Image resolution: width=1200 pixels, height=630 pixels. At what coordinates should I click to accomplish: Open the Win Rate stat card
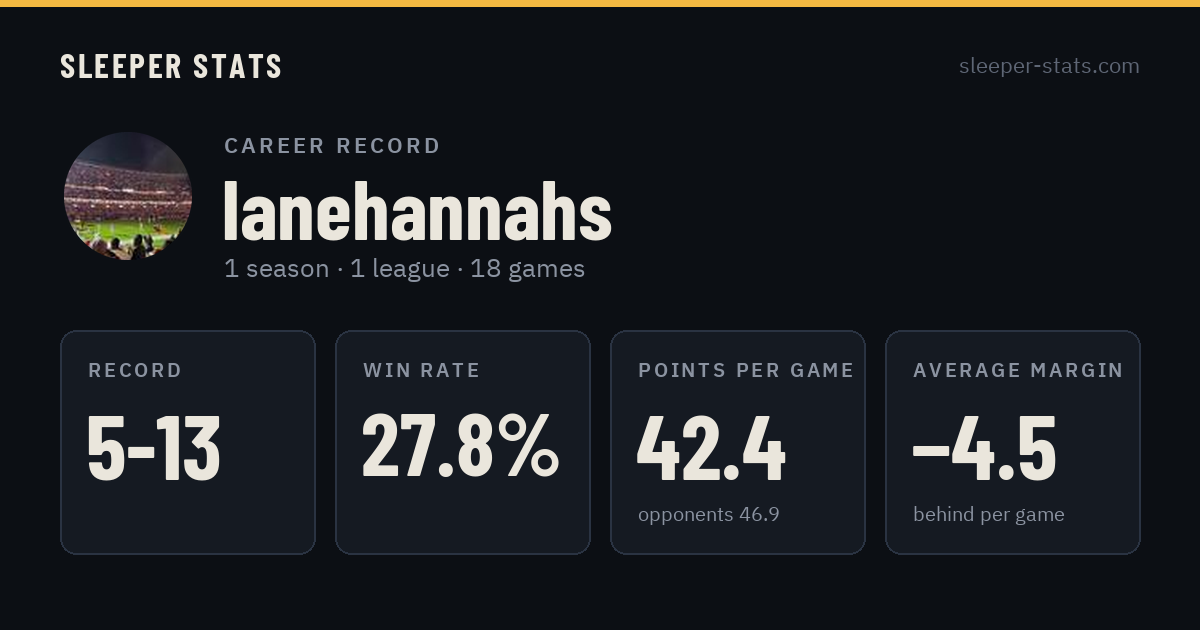tap(463, 442)
